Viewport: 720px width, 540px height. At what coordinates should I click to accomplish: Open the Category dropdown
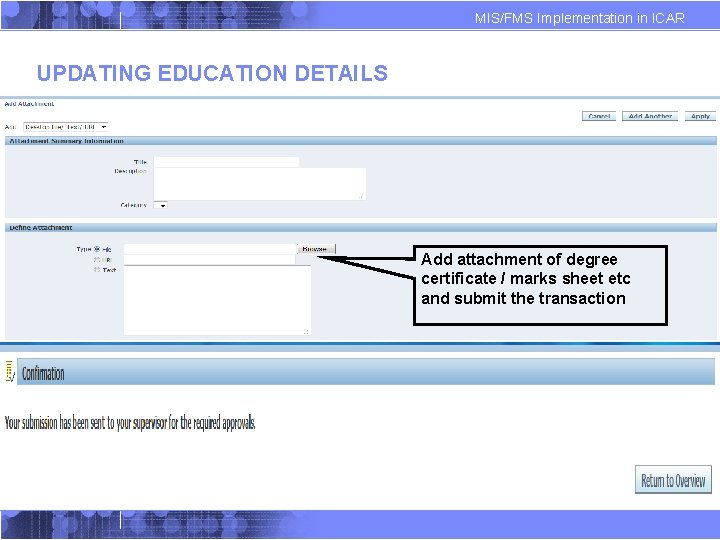tap(160, 205)
